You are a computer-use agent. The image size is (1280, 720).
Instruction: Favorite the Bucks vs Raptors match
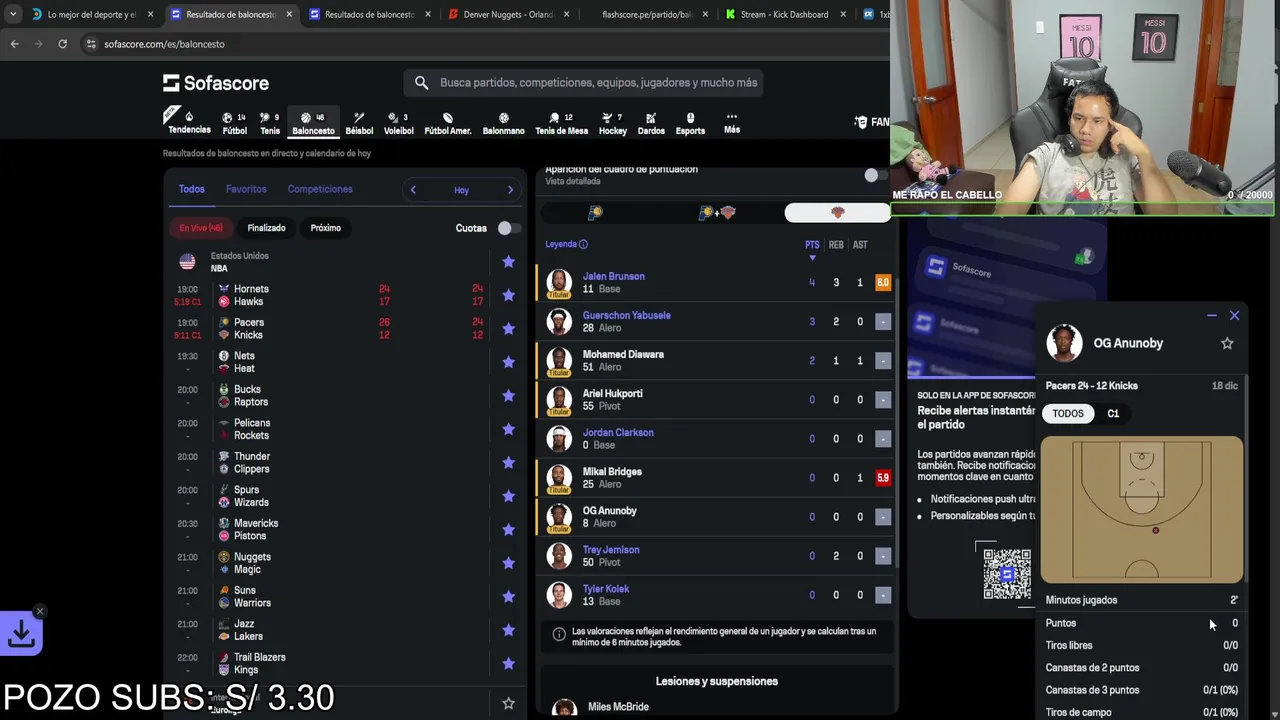(x=508, y=395)
